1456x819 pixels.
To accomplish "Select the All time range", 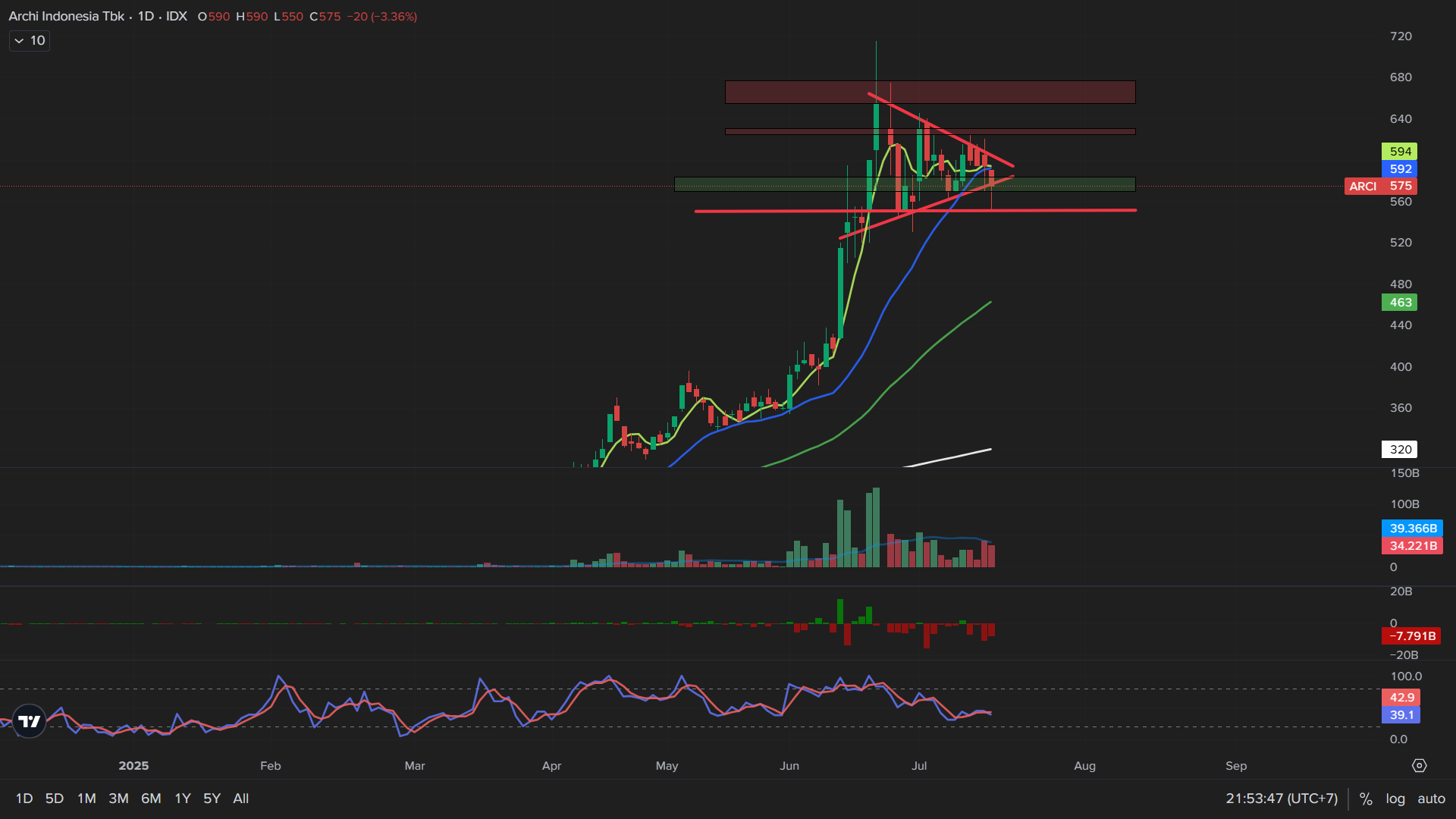I will [241, 799].
